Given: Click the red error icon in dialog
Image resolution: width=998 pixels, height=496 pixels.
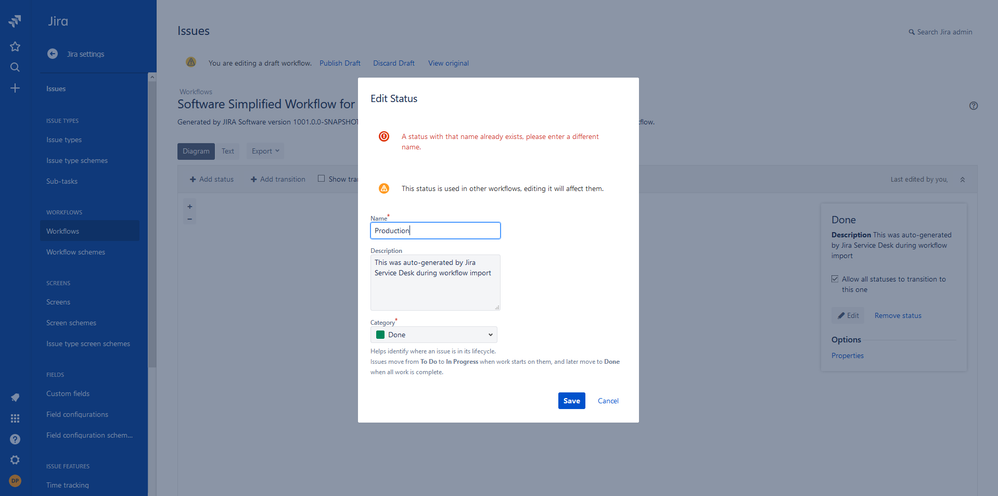Looking at the screenshot, I should point(384,136).
